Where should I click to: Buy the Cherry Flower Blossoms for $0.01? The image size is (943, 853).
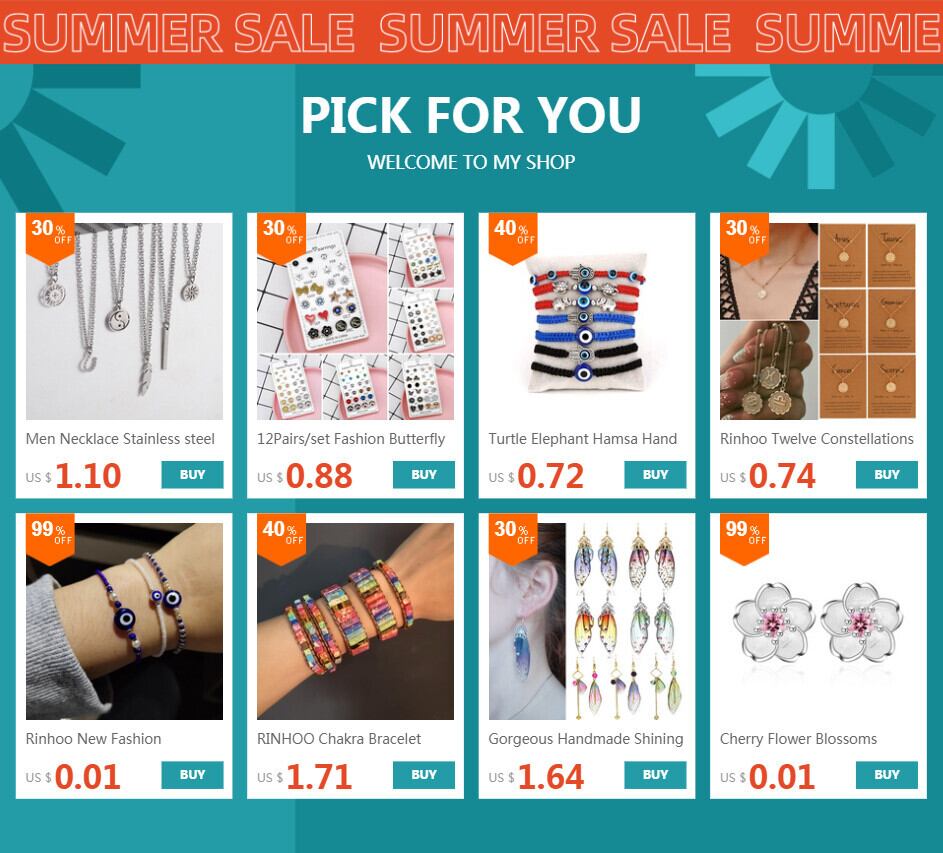[x=887, y=775]
